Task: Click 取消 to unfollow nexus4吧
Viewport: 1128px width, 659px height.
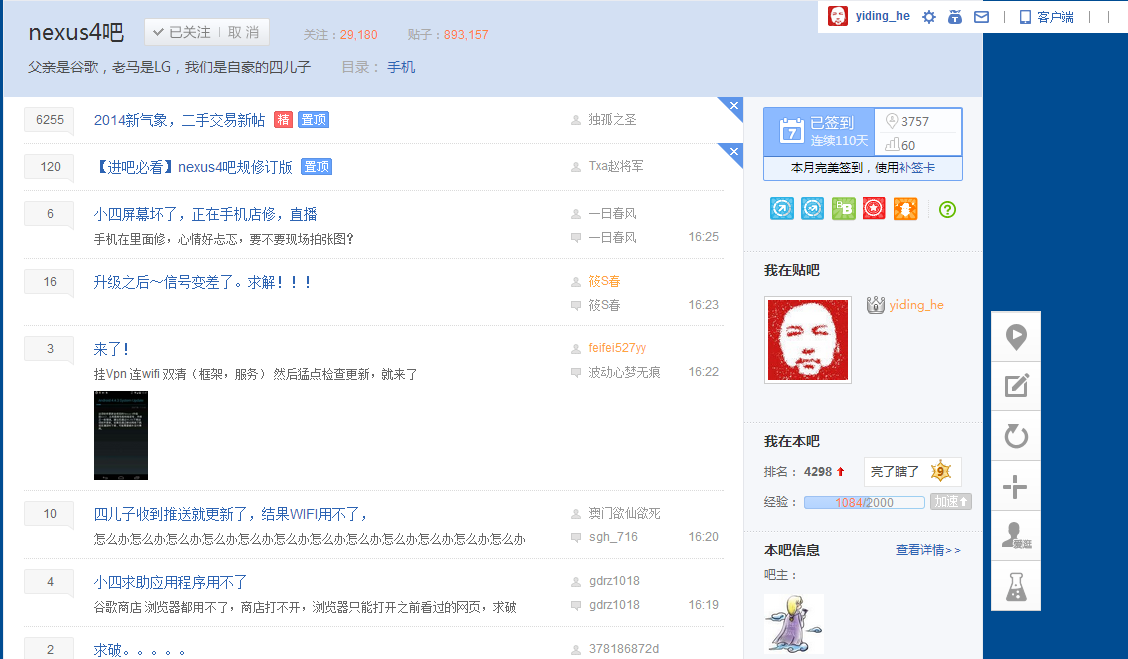Action: coord(243,32)
